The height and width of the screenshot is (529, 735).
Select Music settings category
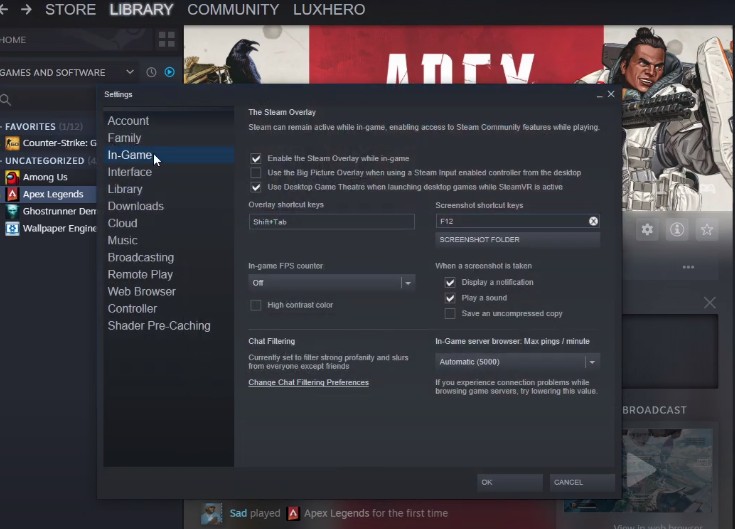tap(168, 240)
